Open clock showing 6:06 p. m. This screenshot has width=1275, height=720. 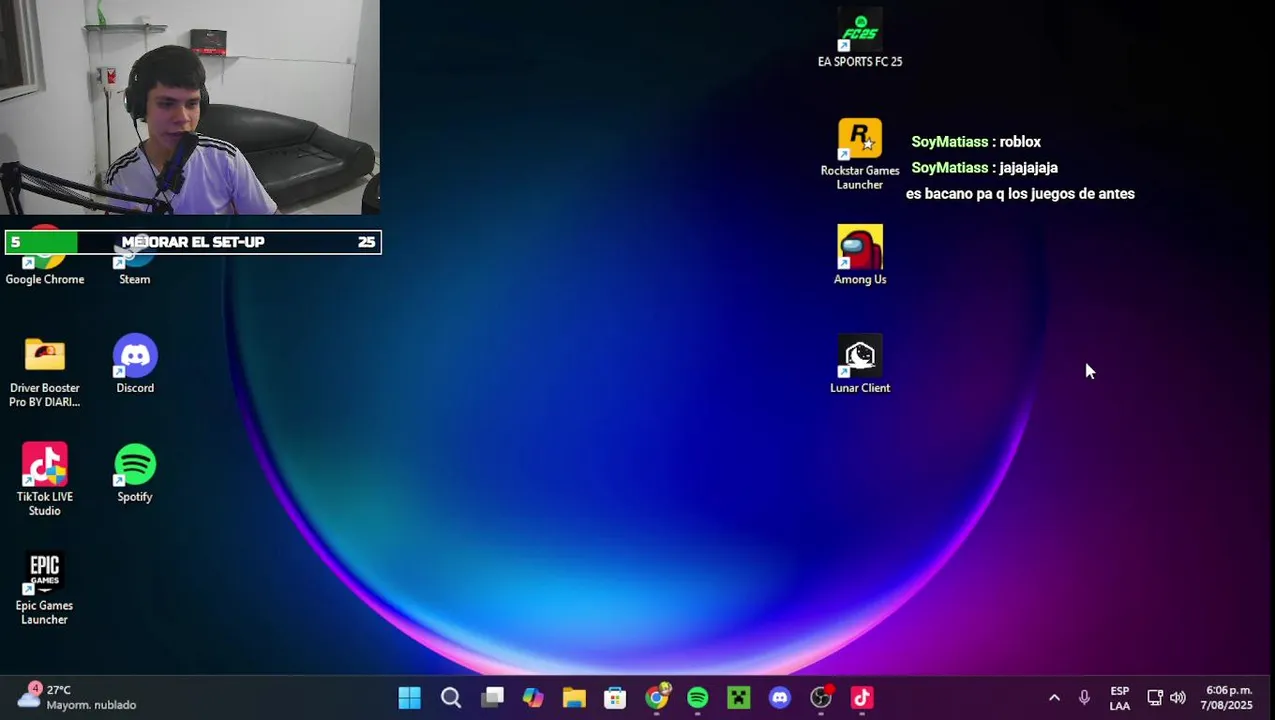point(1228,698)
